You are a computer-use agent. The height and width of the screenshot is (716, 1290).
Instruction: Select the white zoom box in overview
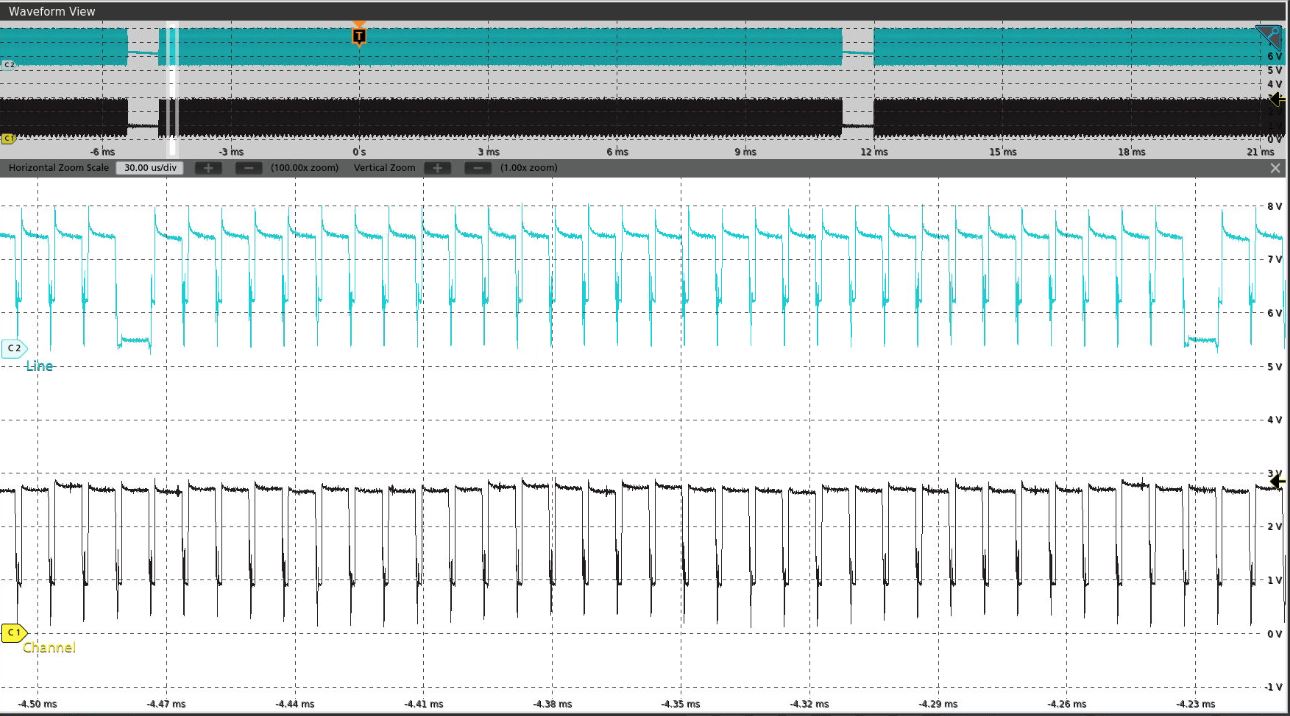click(171, 80)
